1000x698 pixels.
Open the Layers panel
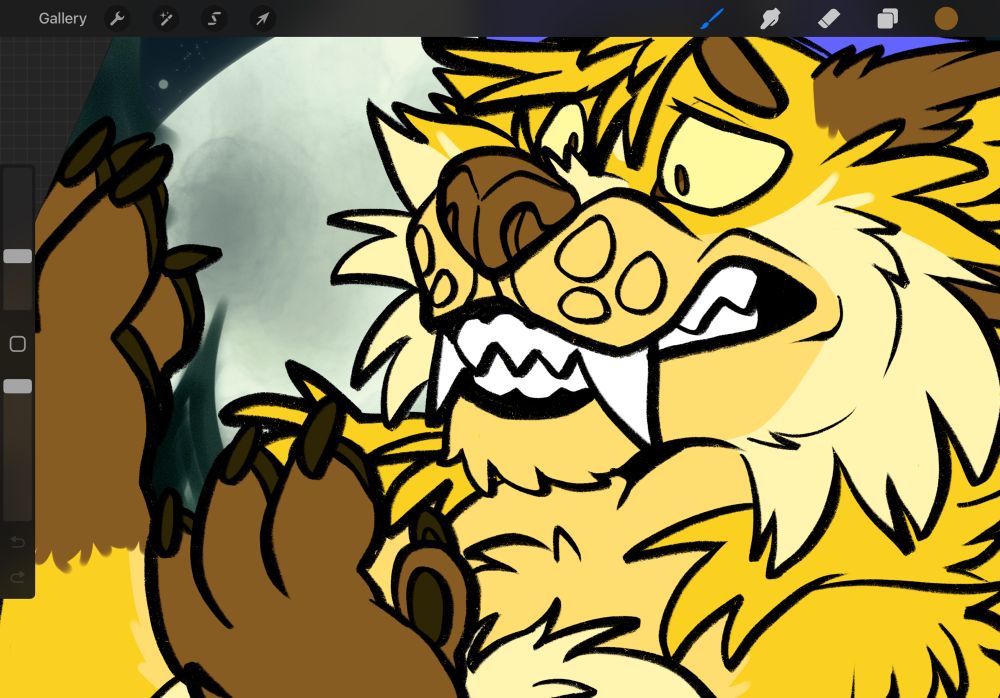[887, 19]
